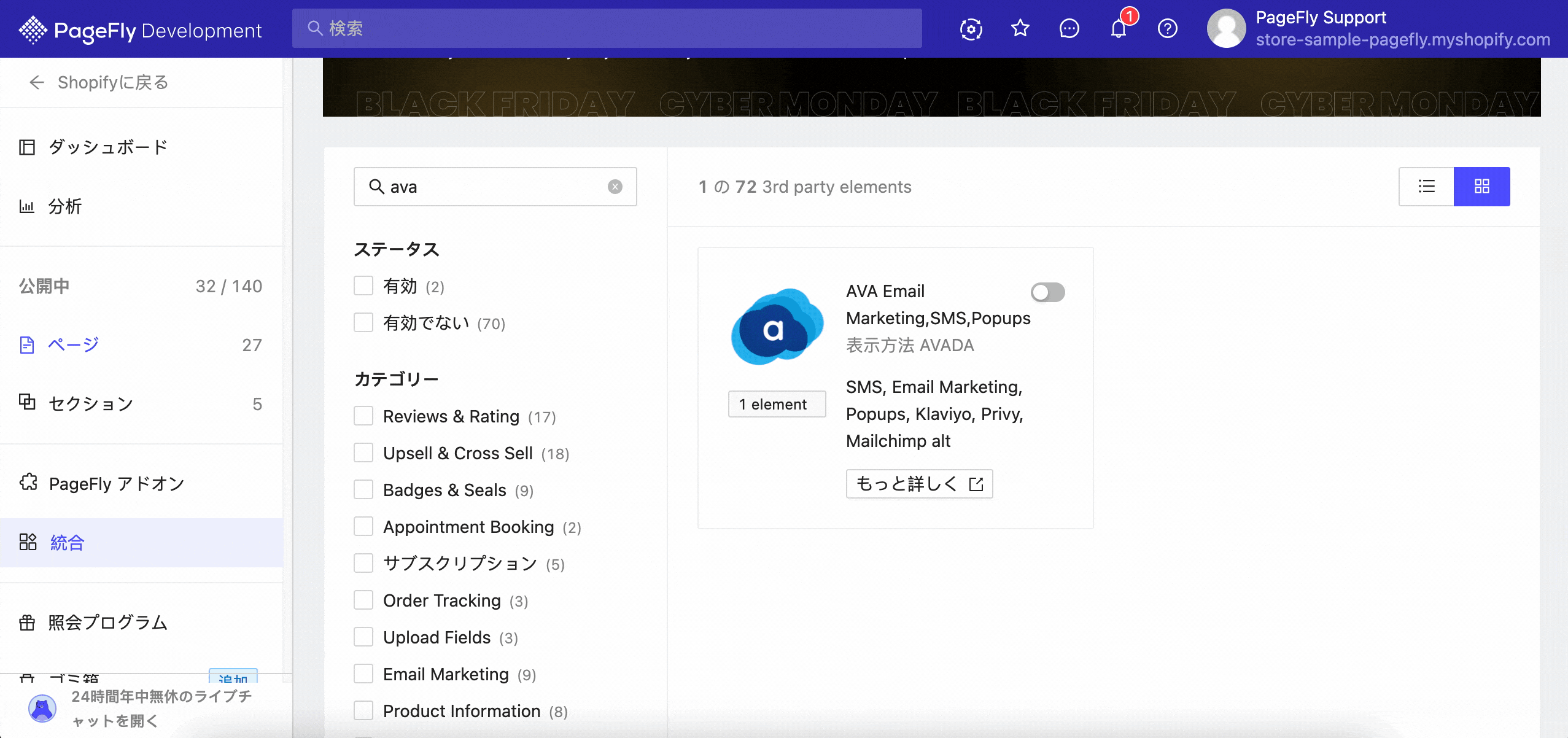Screen dimensions: 1568x738
Task: Click the AVA Email Marketing,SMS,Popups title
Action: 938,305
